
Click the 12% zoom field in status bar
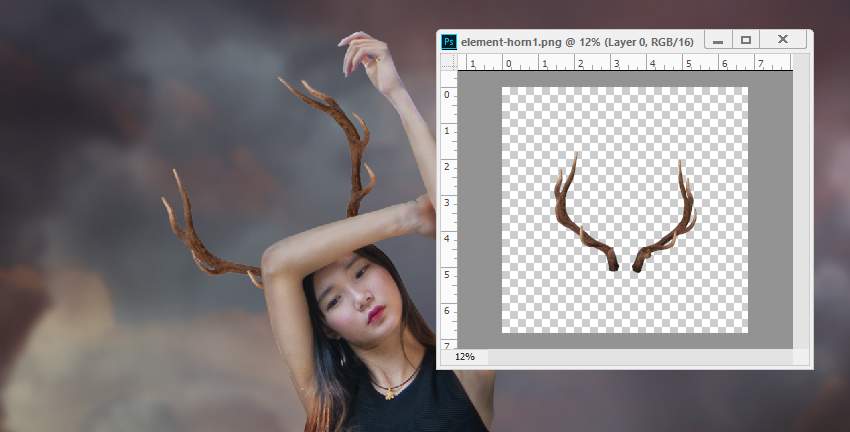tap(465, 357)
